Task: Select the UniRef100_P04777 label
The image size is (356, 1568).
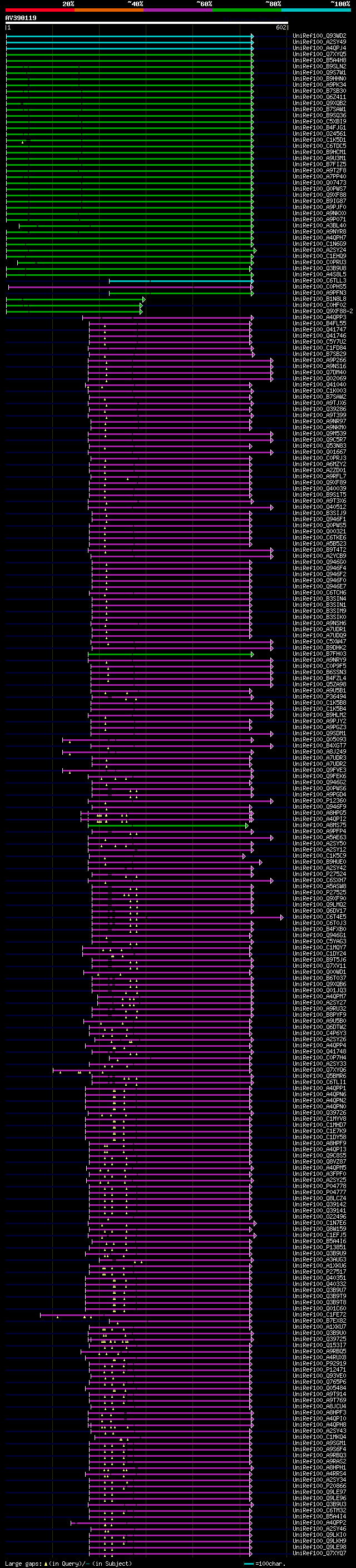Action: [x=319, y=1193]
